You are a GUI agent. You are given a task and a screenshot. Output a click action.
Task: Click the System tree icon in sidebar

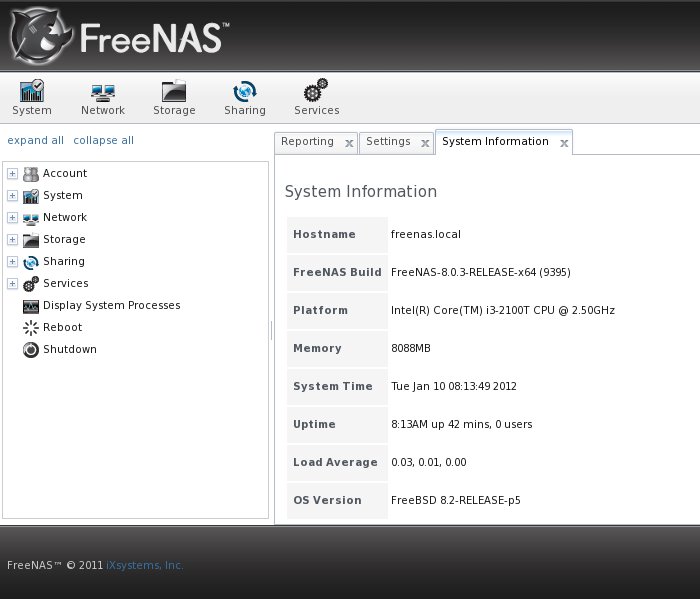point(31,196)
